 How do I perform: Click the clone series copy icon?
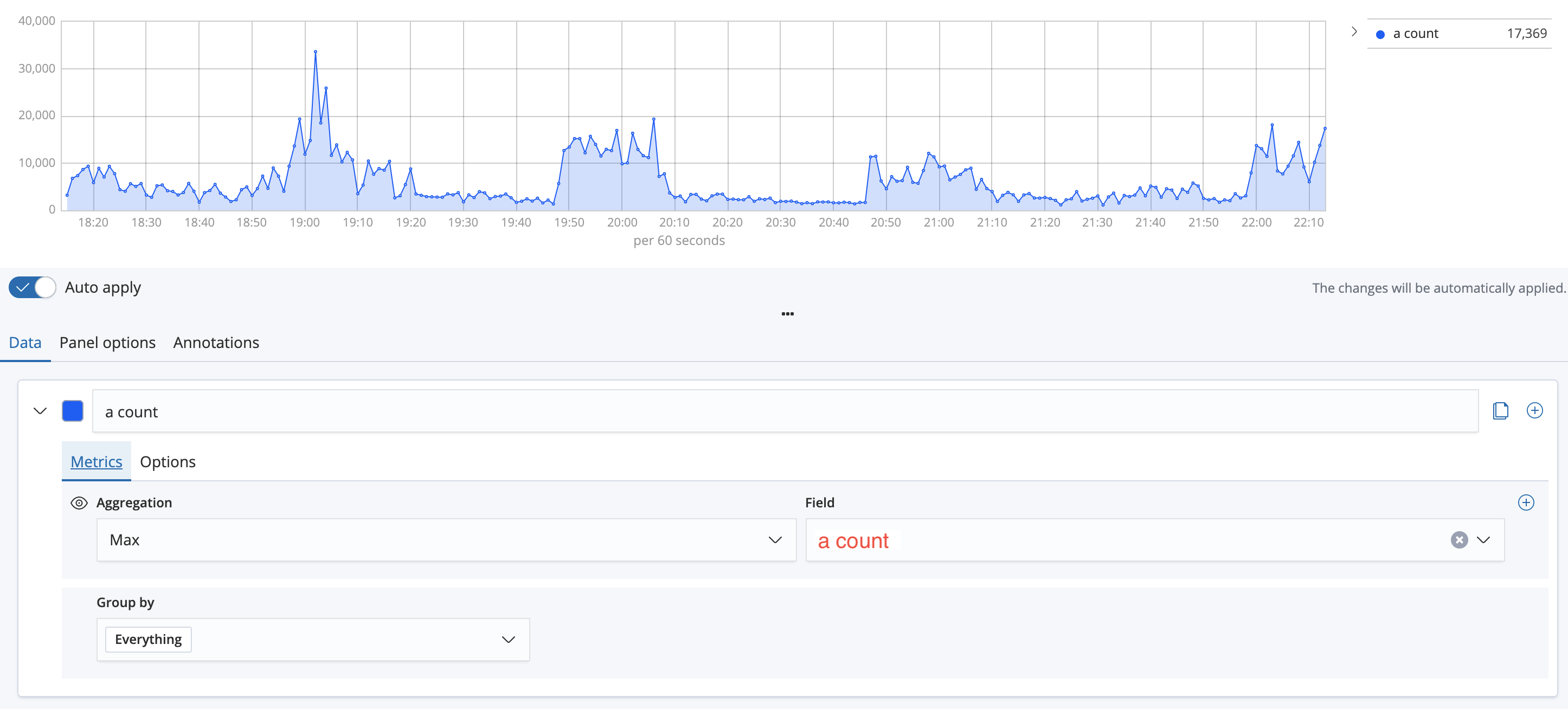point(1500,411)
